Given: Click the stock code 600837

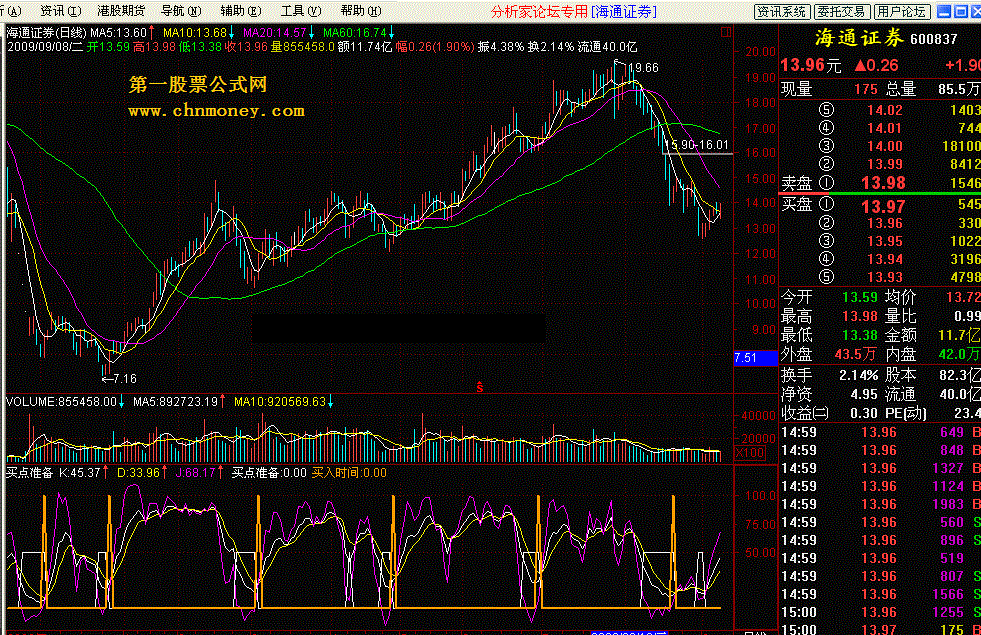Looking at the screenshot, I should click(x=934, y=39).
